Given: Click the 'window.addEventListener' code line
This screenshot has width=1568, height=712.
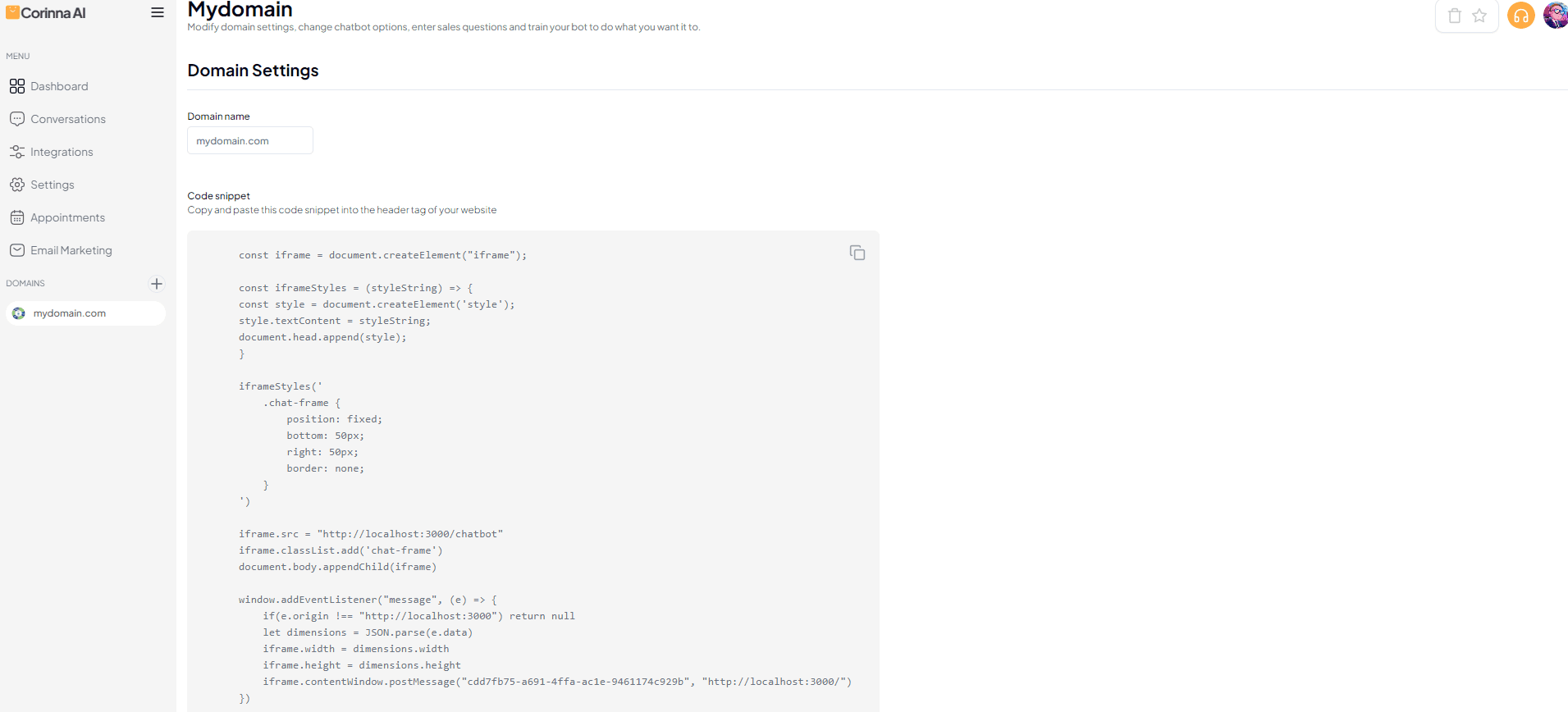Looking at the screenshot, I should tap(368, 600).
